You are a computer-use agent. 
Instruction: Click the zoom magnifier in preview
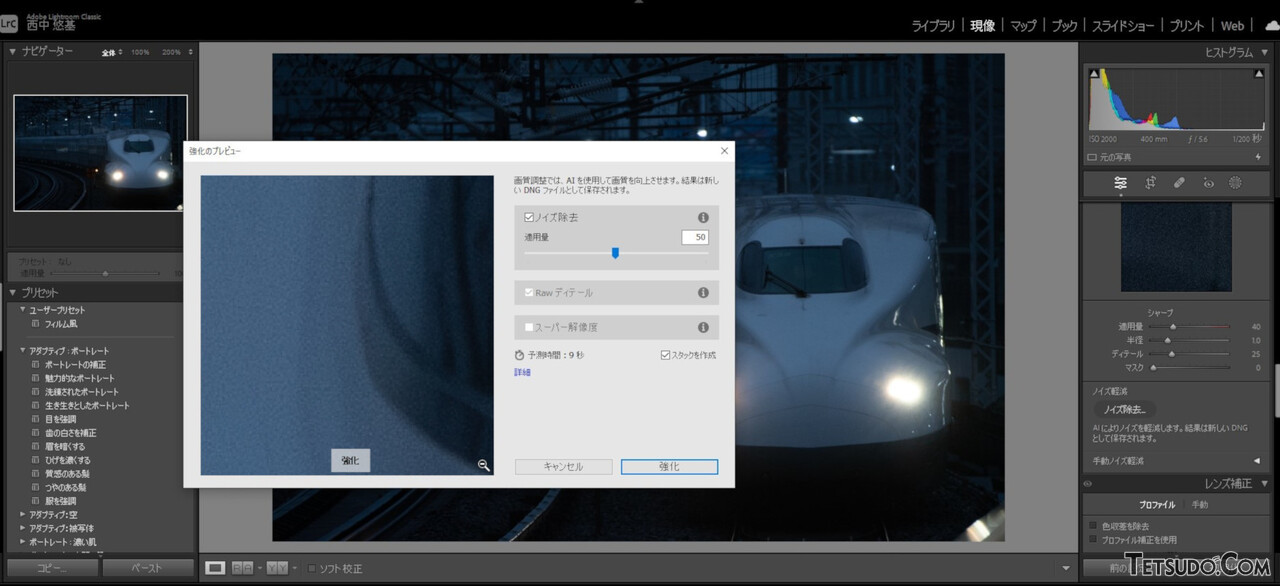coord(483,465)
